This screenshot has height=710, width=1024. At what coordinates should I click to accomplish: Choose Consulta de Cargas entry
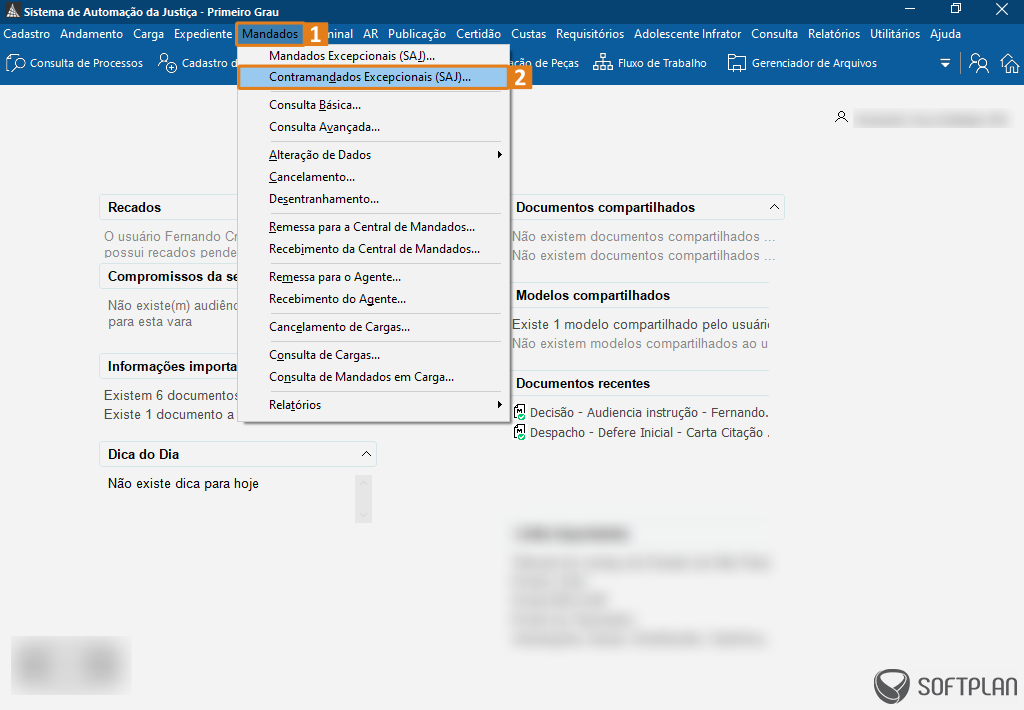pos(373,355)
